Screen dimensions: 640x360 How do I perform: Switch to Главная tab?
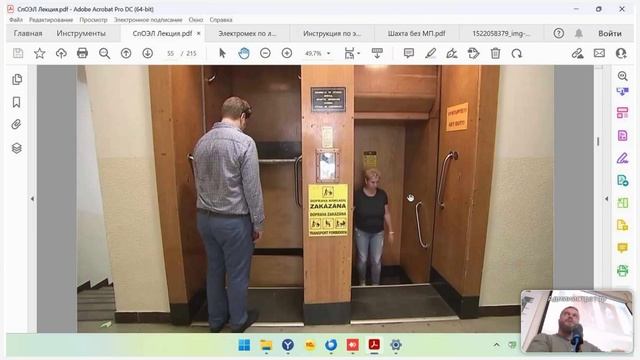[28, 33]
